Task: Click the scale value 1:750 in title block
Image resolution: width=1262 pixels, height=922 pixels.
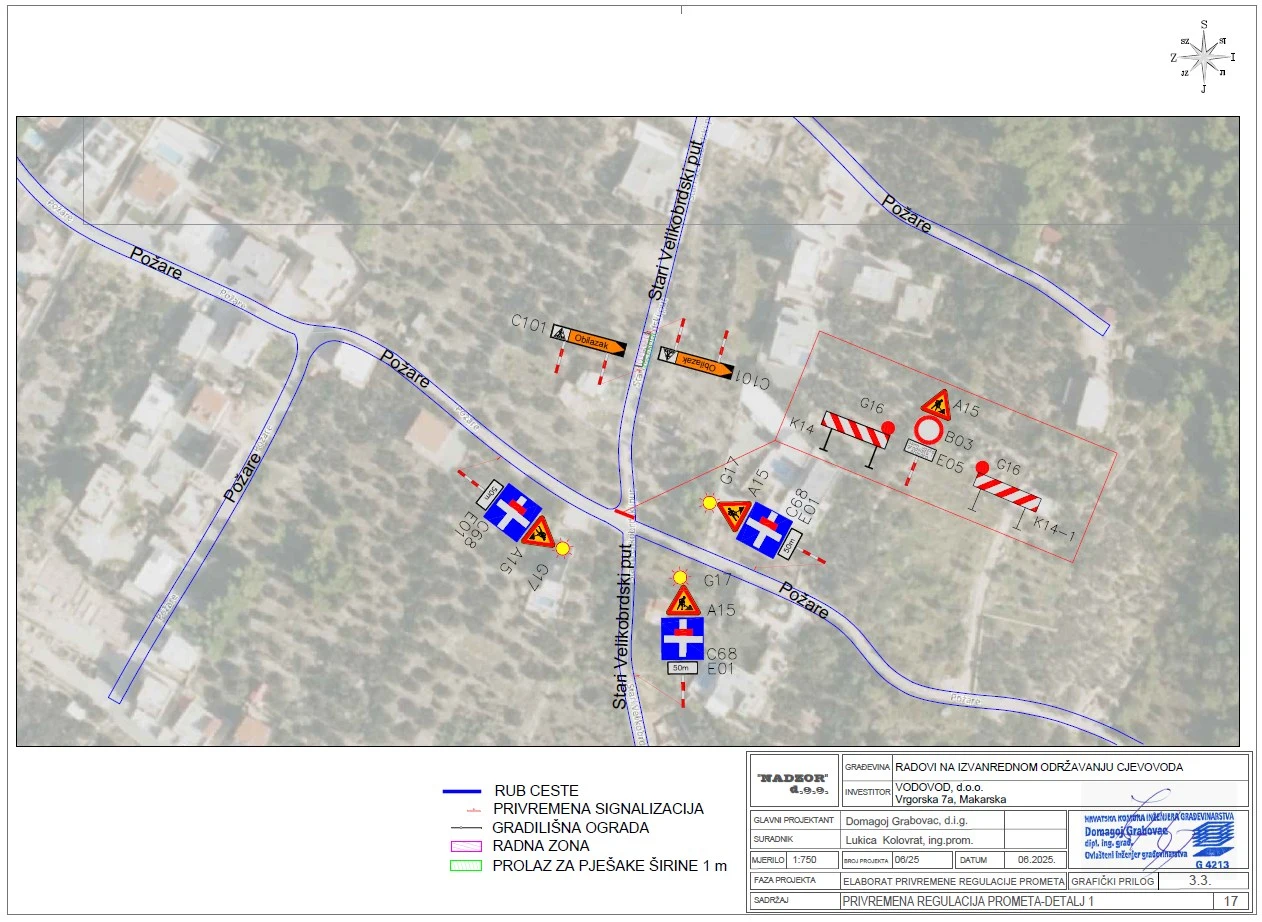Action: pos(804,860)
